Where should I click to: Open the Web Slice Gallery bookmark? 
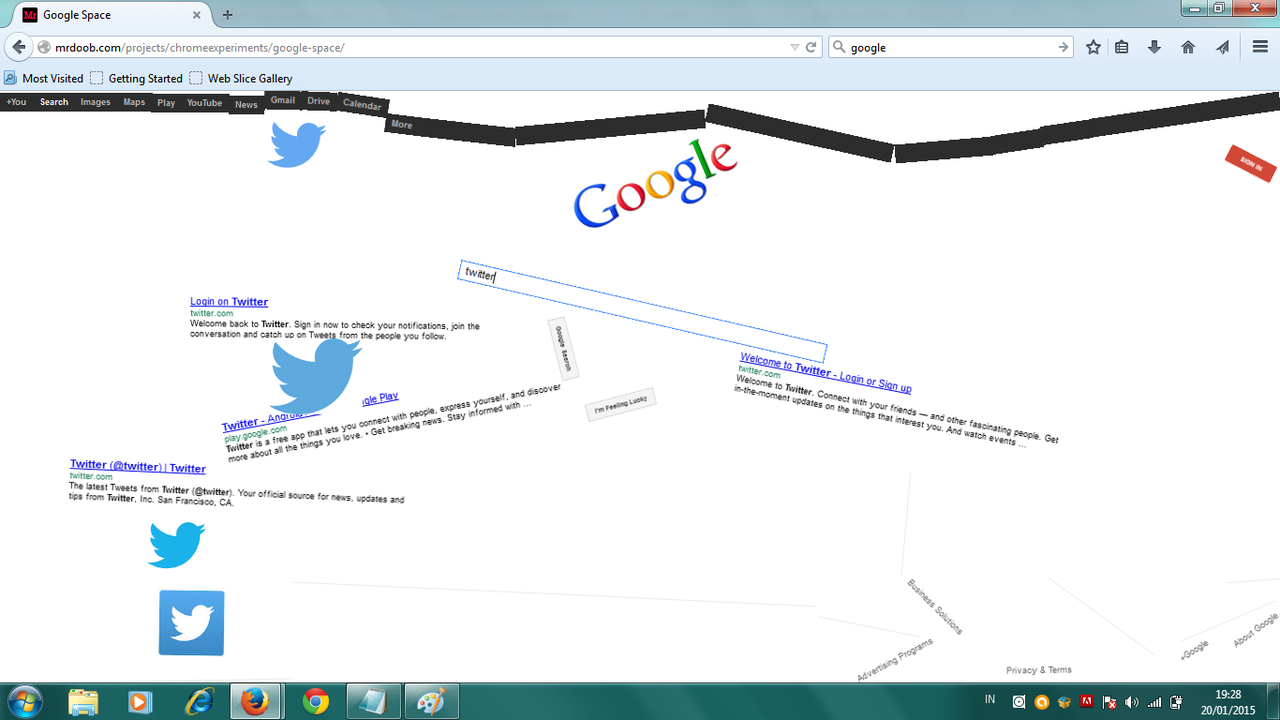(x=241, y=78)
